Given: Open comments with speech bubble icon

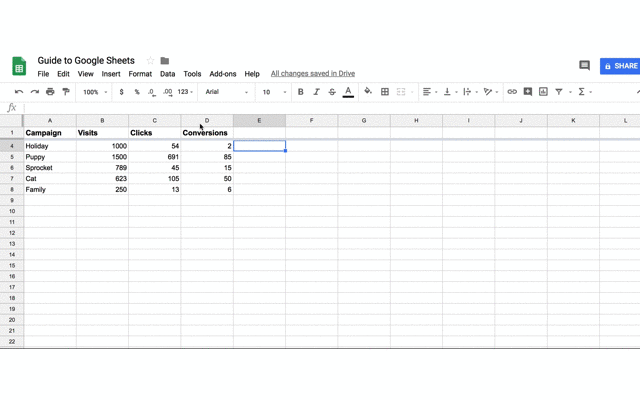Looking at the screenshot, I should pyautogui.click(x=584, y=65).
